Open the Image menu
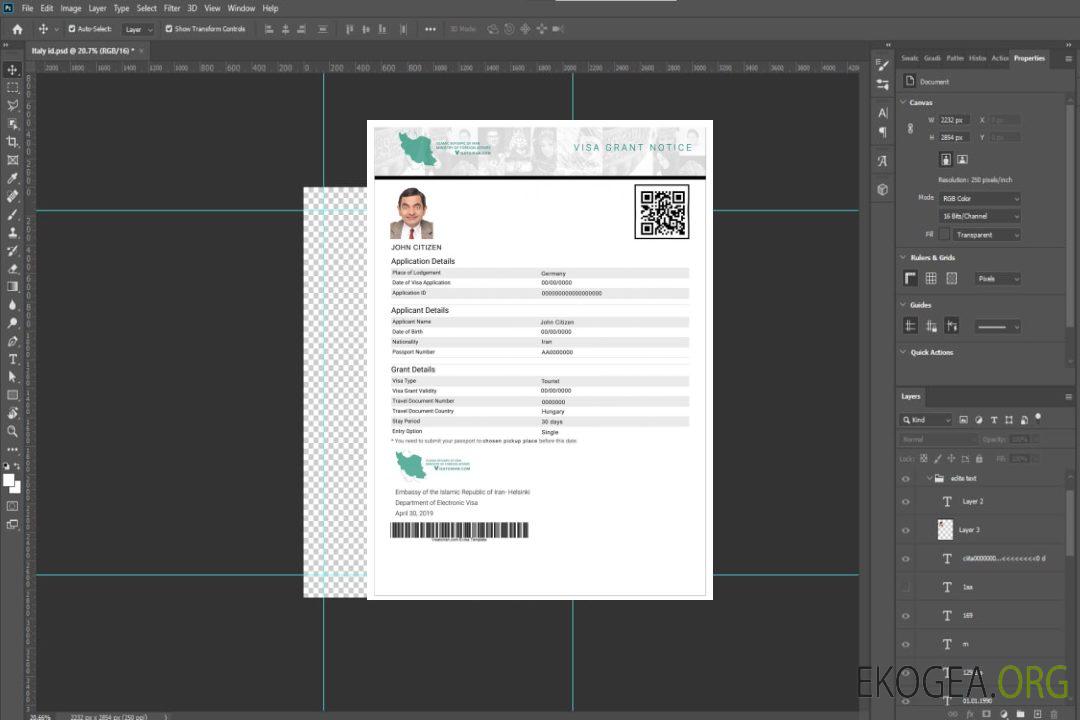Screen dimensions: 1080x720 [71, 8]
